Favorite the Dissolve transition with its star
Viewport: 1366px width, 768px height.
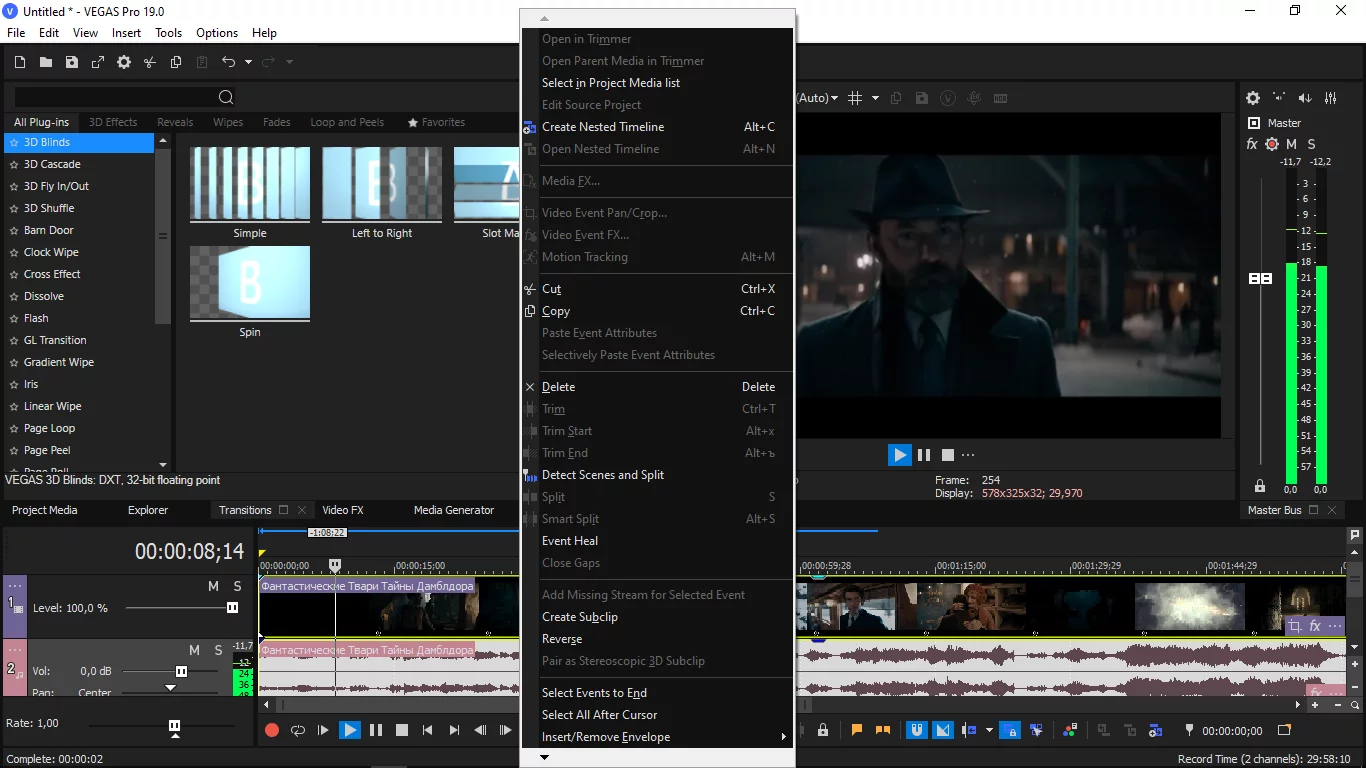coord(14,296)
